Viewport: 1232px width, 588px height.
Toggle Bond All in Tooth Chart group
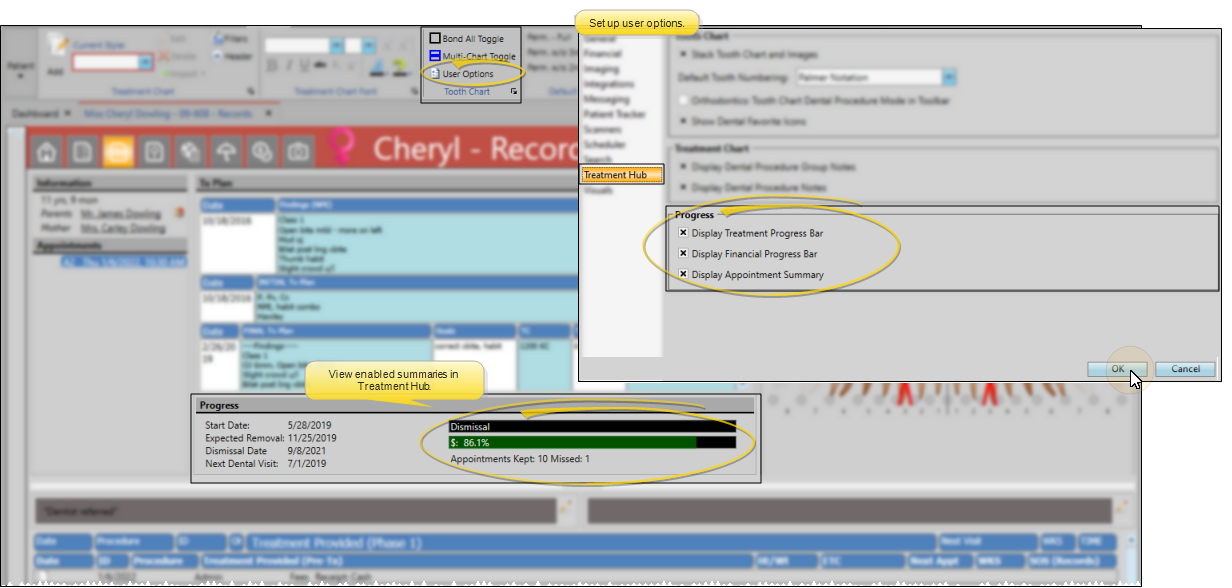tap(435, 39)
